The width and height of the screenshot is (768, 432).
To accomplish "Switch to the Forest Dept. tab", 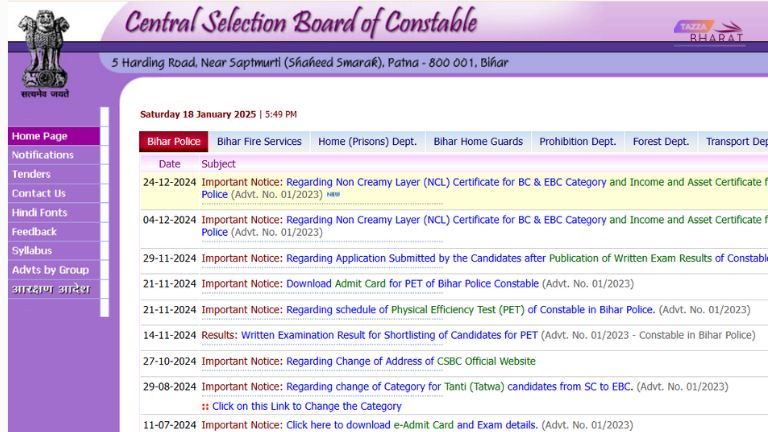I will 661,142.
